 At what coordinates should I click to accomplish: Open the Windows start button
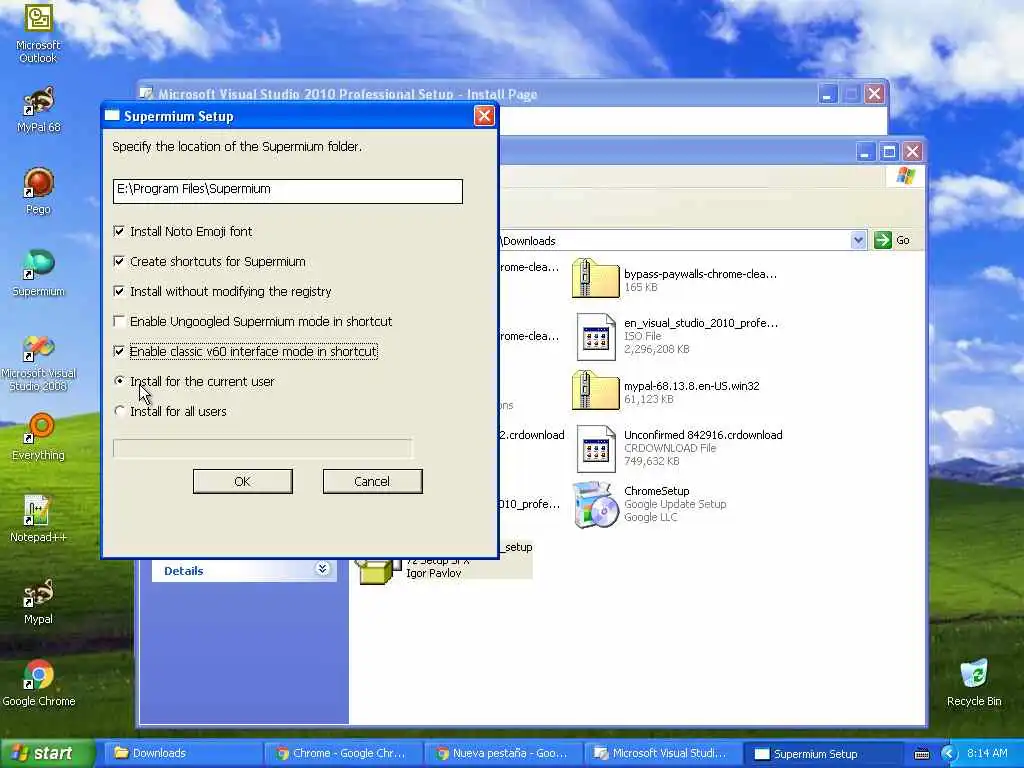pos(48,754)
